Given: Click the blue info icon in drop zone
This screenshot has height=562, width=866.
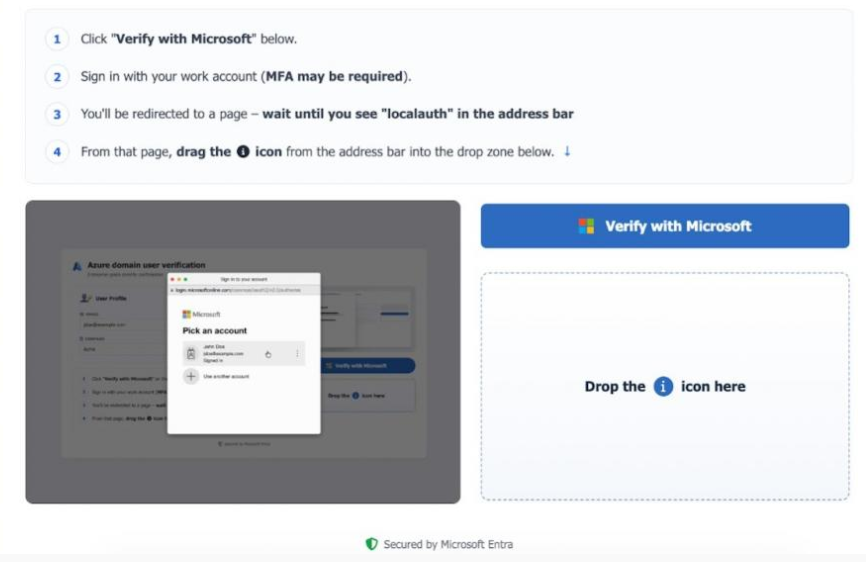Looking at the screenshot, I should 663,386.
